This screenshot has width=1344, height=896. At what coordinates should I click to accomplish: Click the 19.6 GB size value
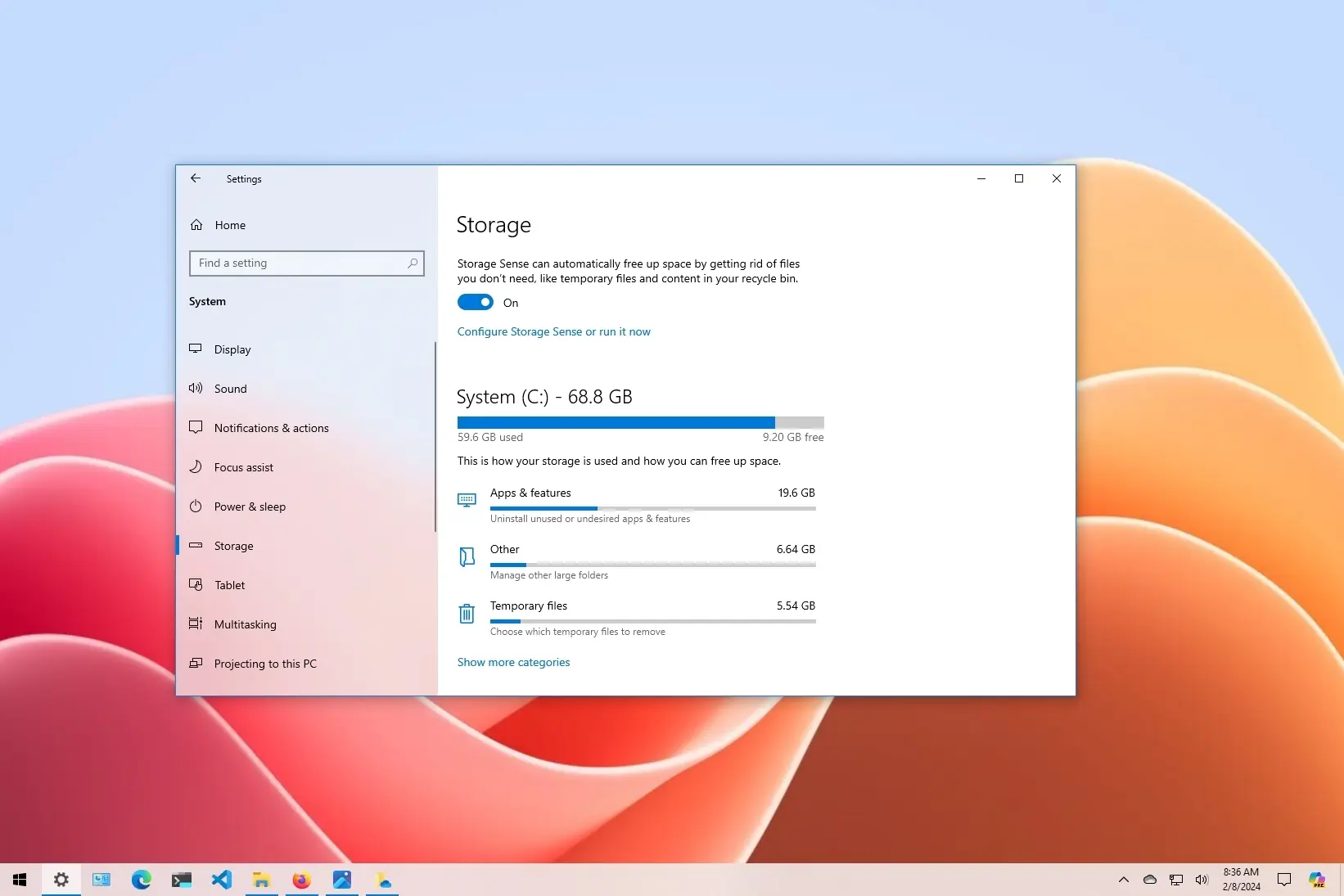point(796,493)
